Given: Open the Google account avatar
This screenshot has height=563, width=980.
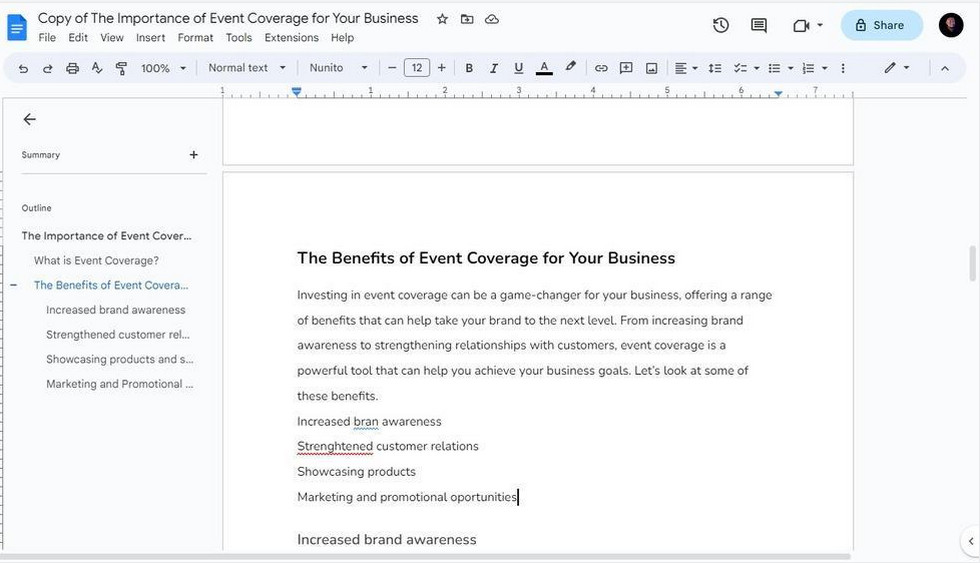Looking at the screenshot, I should (951, 25).
